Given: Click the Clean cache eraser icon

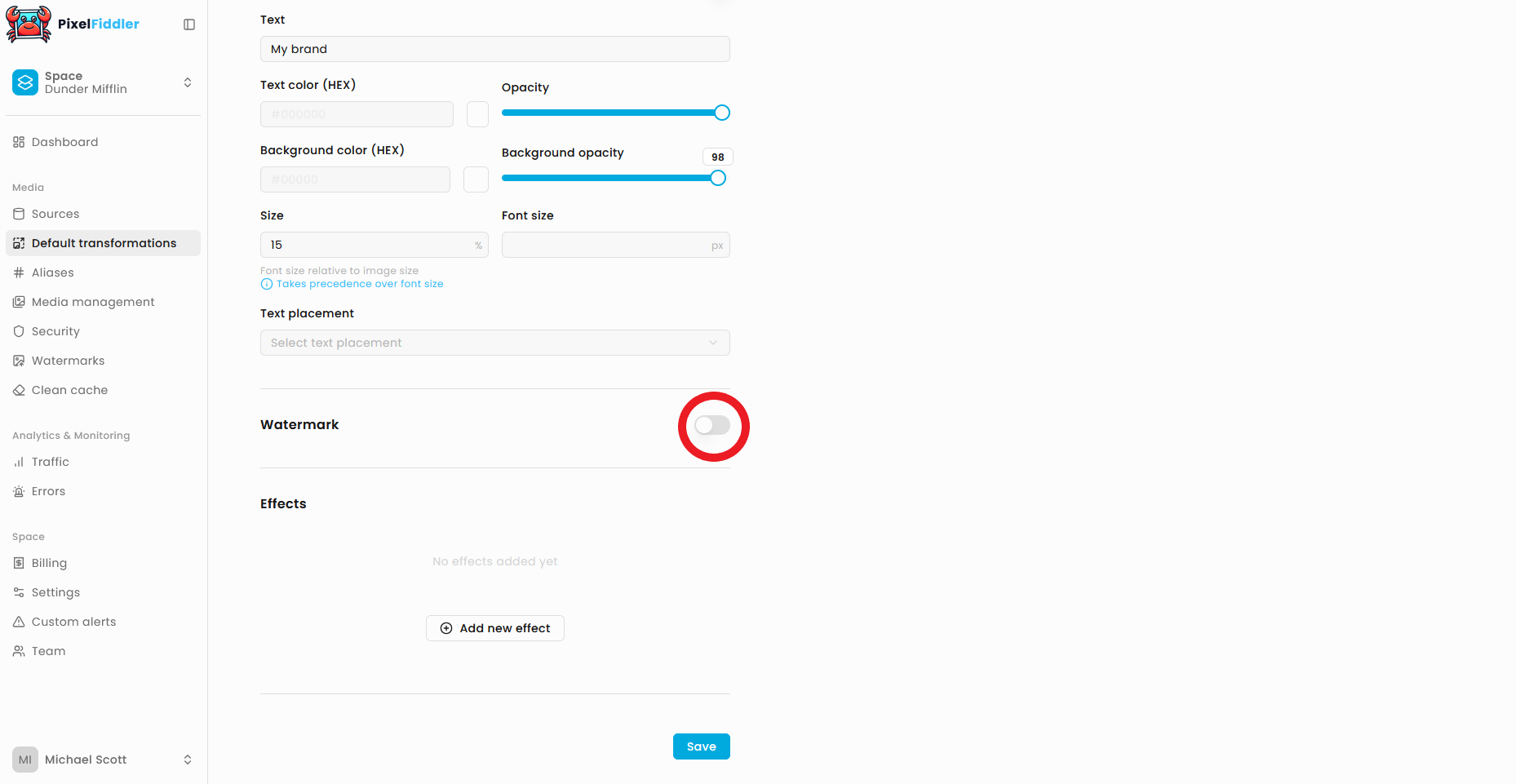Looking at the screenshot, I should point(19,390).
